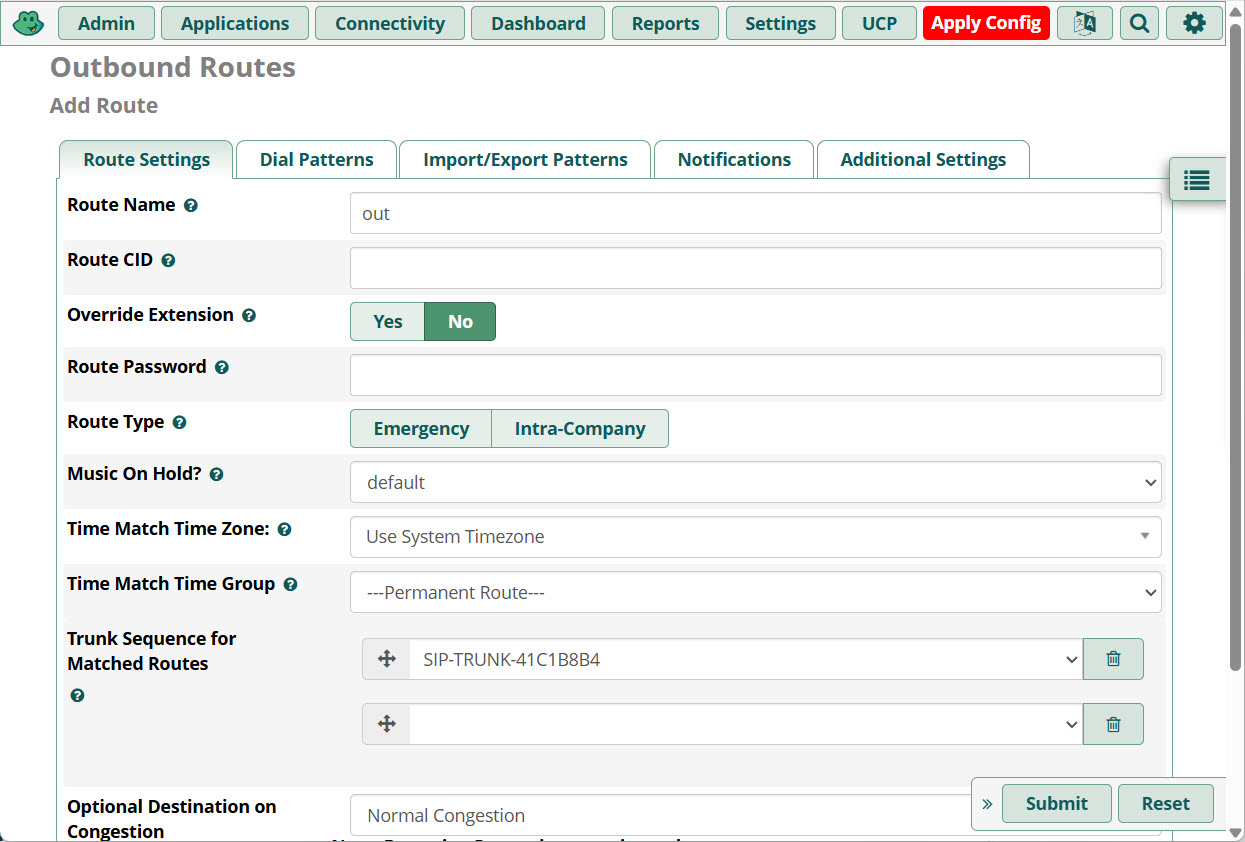Expand the Time Match Time Zone dropdown
Screen dimensions: 1245x842
pyautogui.click(x=755, y=537)
